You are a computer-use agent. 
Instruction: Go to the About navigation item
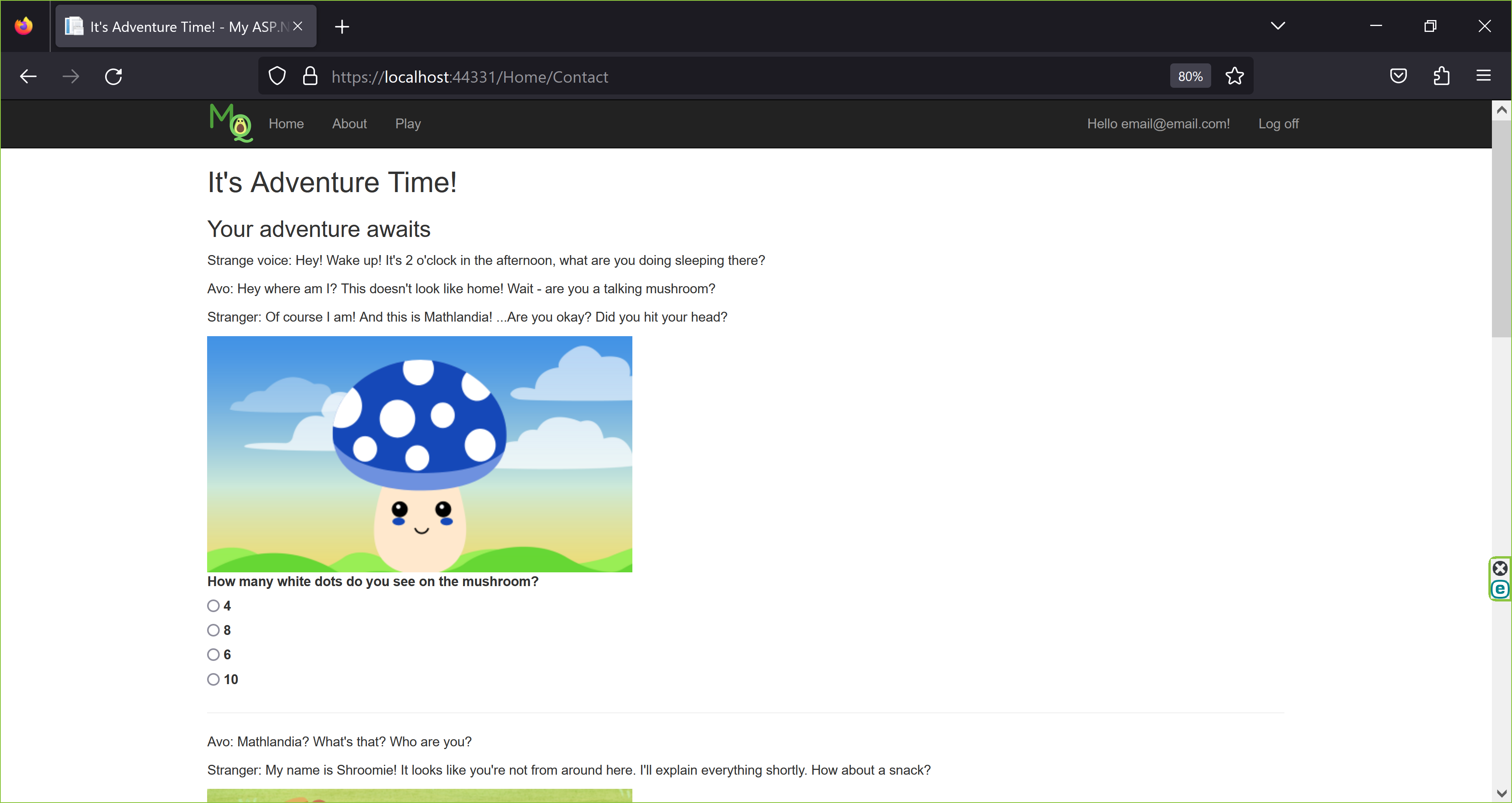point(349,124)
